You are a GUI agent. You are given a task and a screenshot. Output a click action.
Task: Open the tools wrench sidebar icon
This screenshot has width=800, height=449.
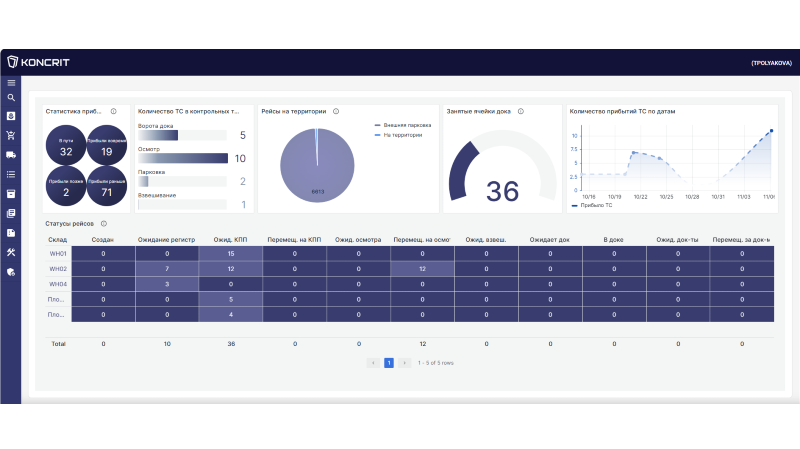11,252
